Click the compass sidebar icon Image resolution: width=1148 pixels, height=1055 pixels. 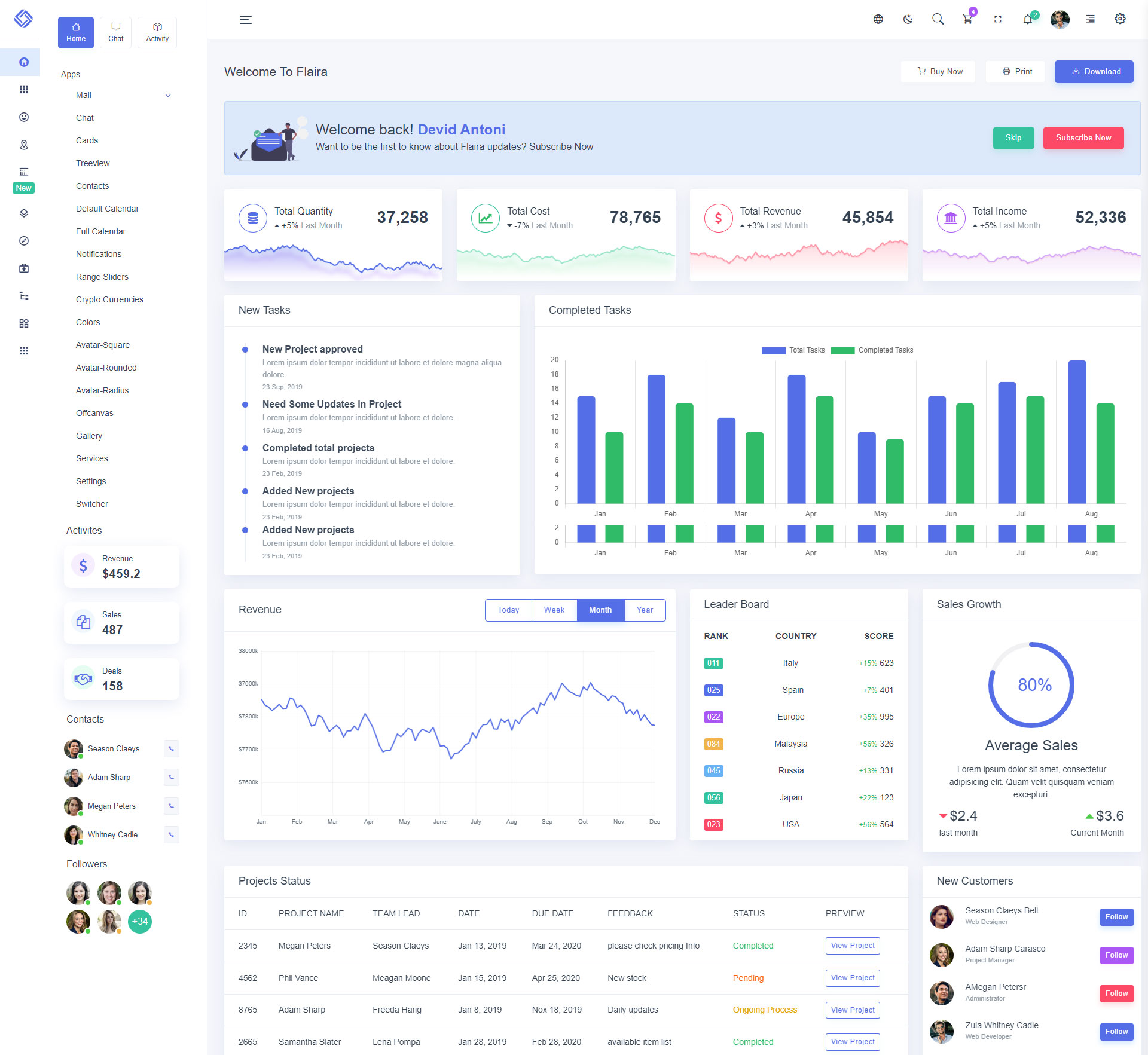tap(24, 241)
